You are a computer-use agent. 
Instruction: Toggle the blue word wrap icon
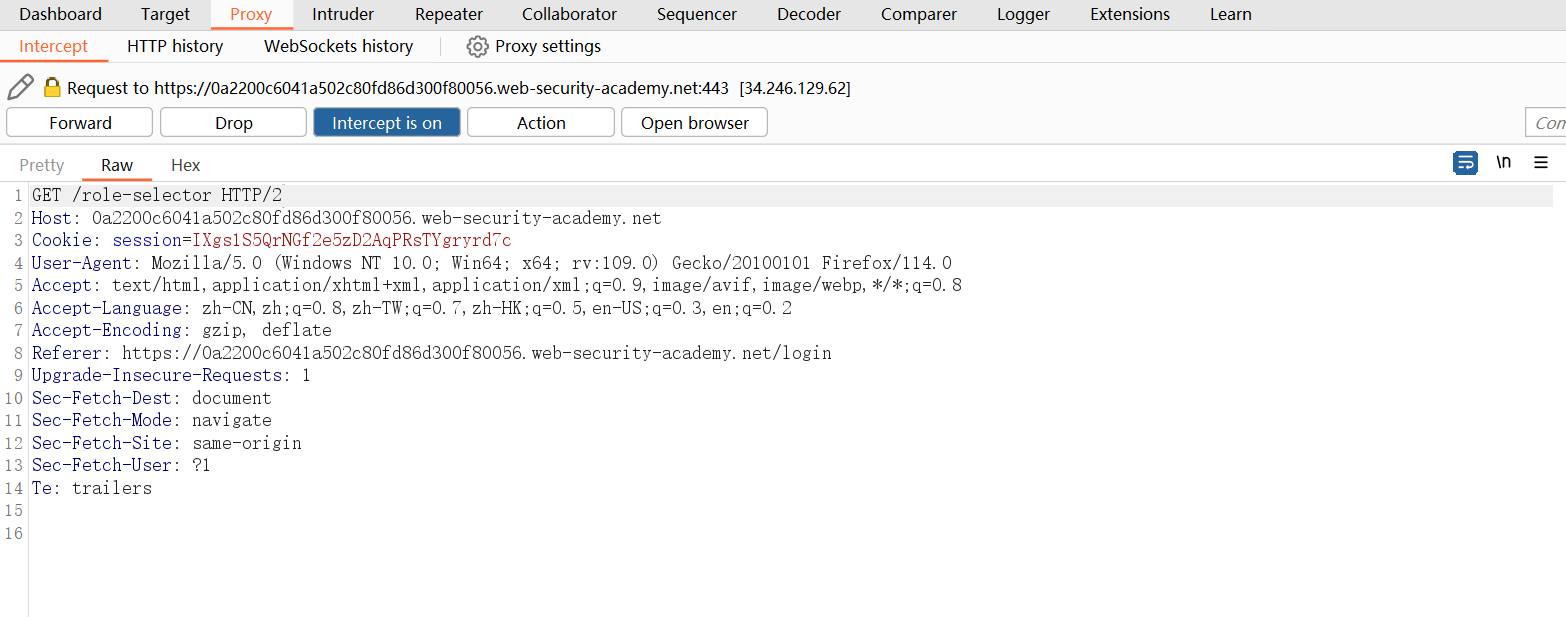(1465, 163)
